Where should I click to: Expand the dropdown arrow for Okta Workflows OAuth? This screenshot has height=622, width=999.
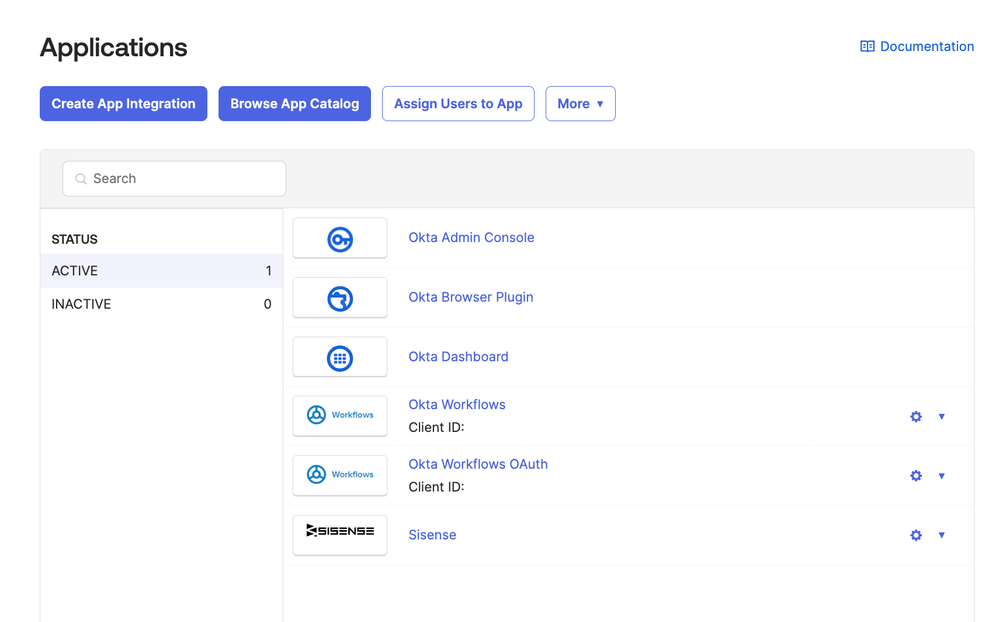point(942,476)
